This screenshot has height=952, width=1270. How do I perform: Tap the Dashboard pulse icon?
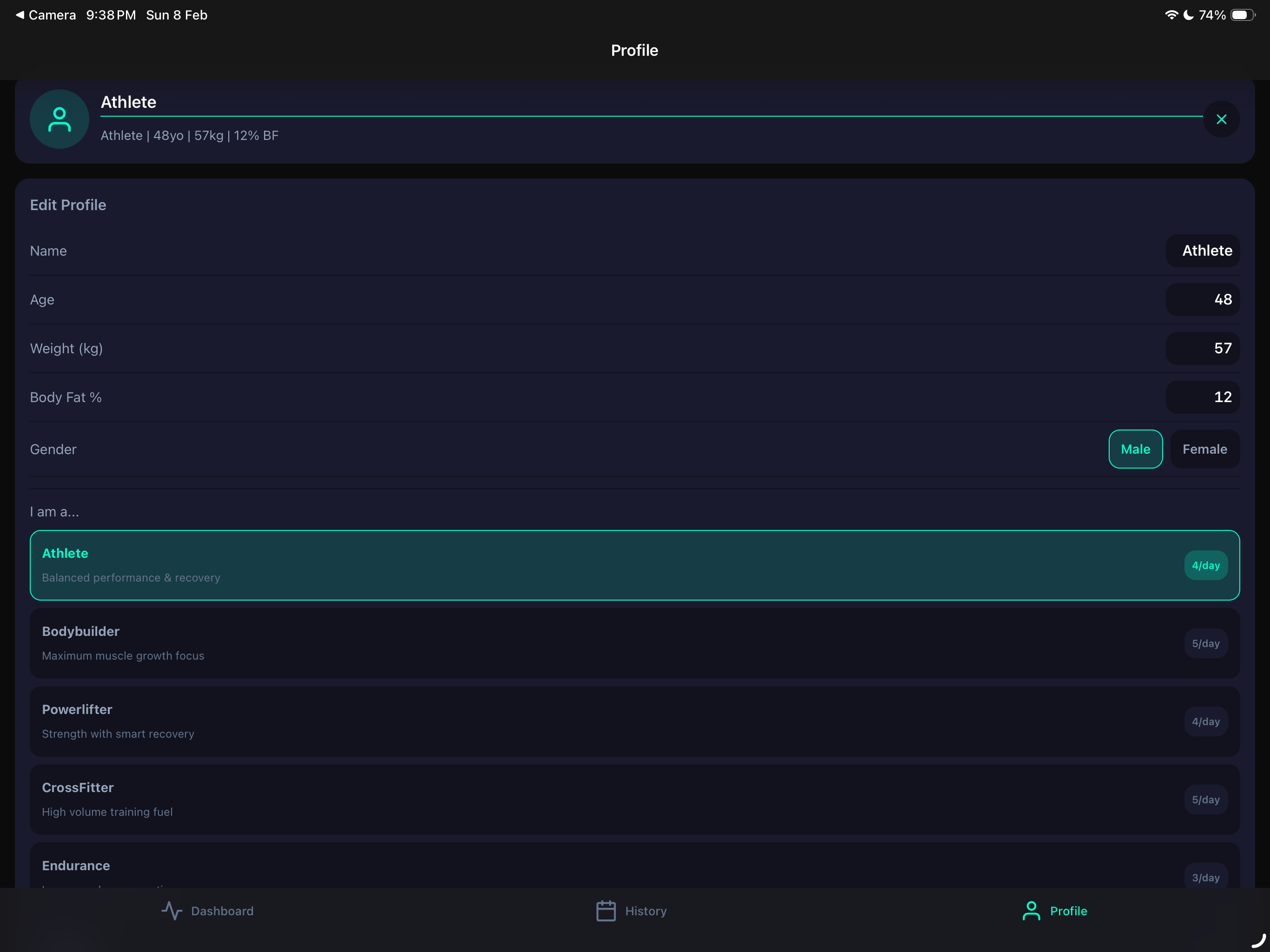pyautogui.click(x=172, y=911)
